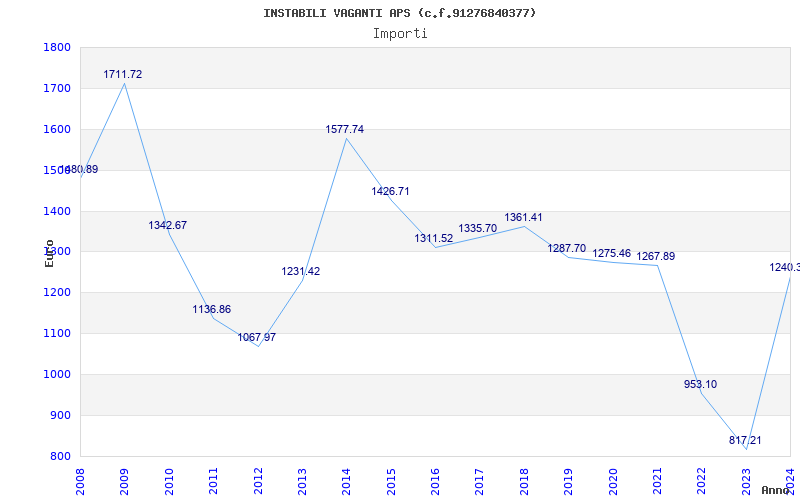
Task: Select the 1700 y-axis tick label
Action: tap(57, 88)
